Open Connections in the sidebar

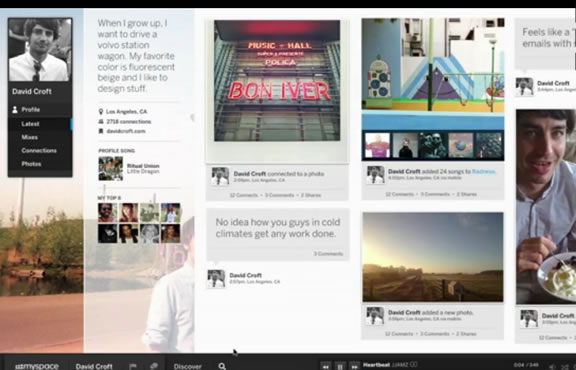click(x=40, y=151)
